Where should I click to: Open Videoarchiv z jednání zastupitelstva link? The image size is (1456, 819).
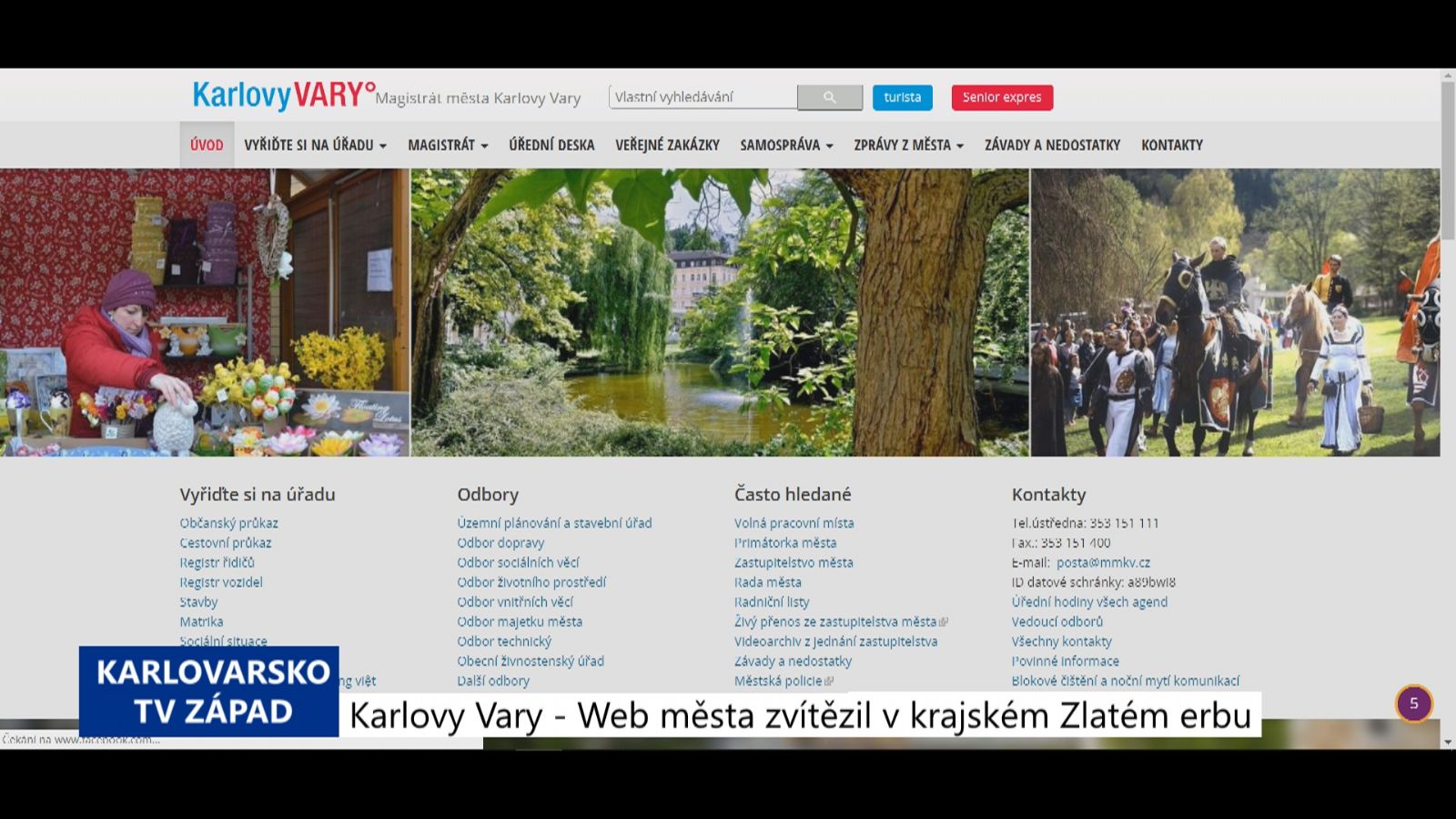click(x=836, y=642)
